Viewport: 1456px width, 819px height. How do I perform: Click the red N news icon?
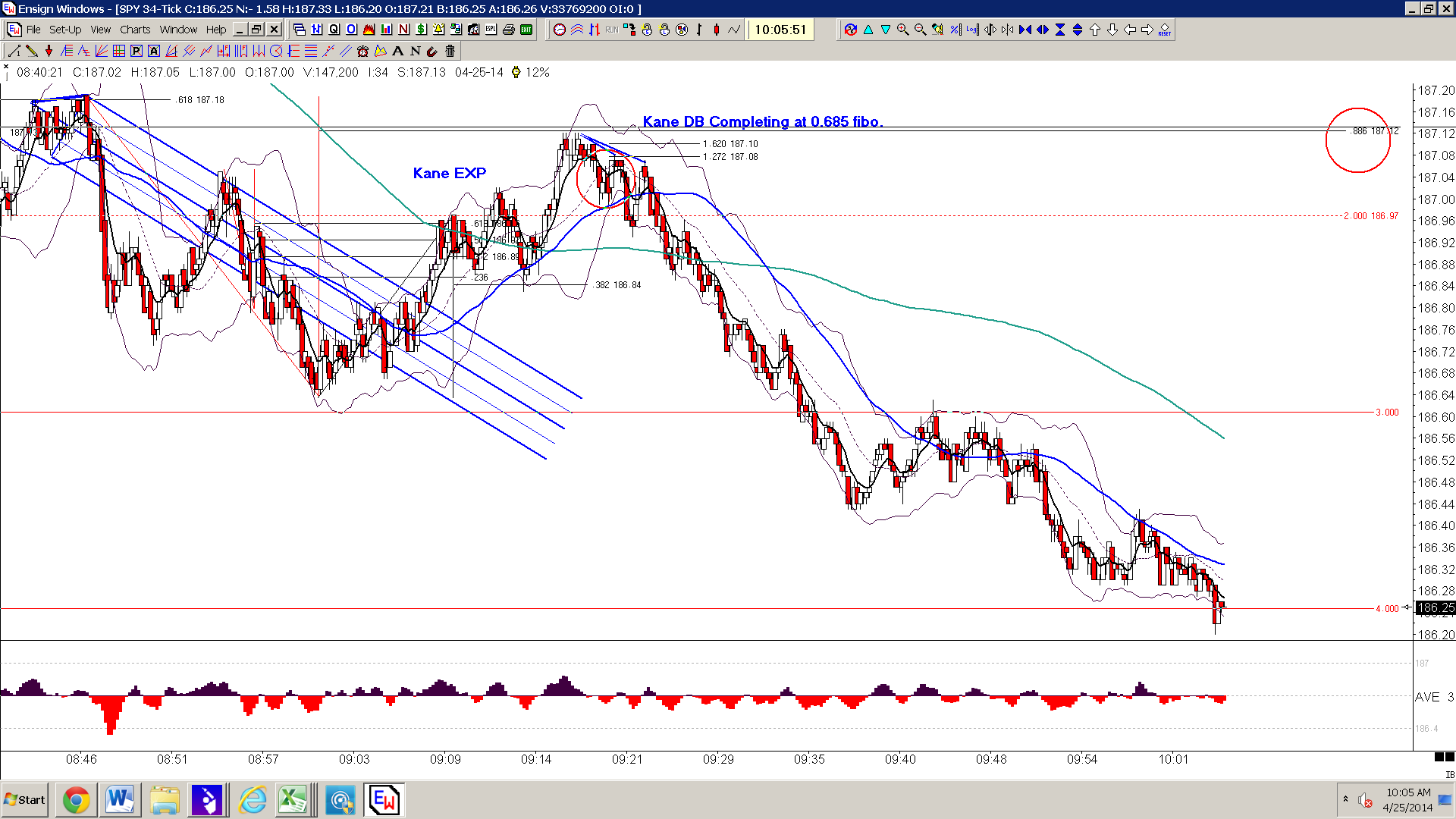404,30
